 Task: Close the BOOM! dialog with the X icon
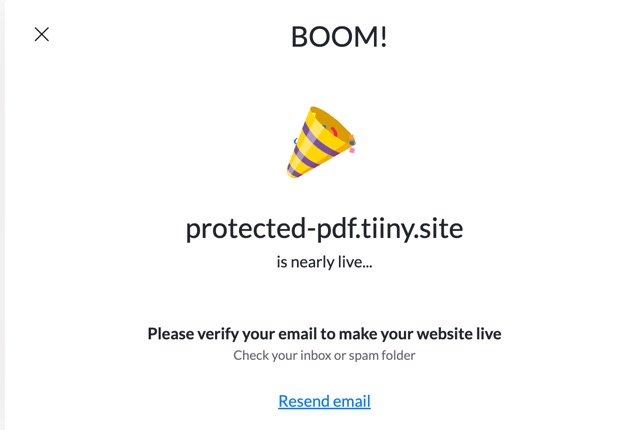[42, 34]
